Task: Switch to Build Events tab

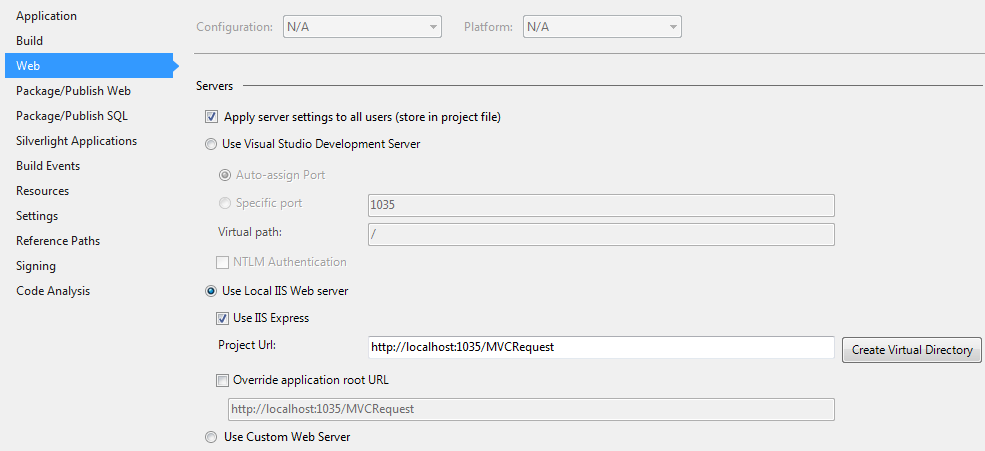Action: [48, 166]
